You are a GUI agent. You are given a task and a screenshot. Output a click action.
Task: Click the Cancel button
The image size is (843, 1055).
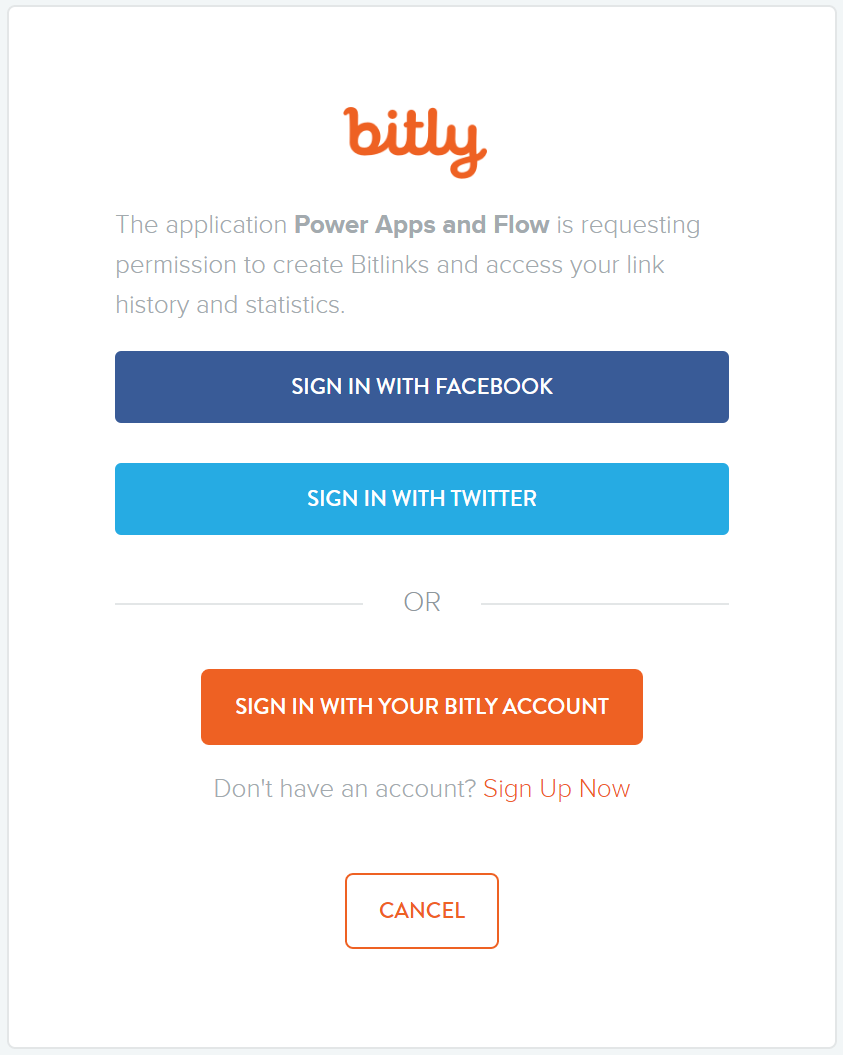[421, 910]
